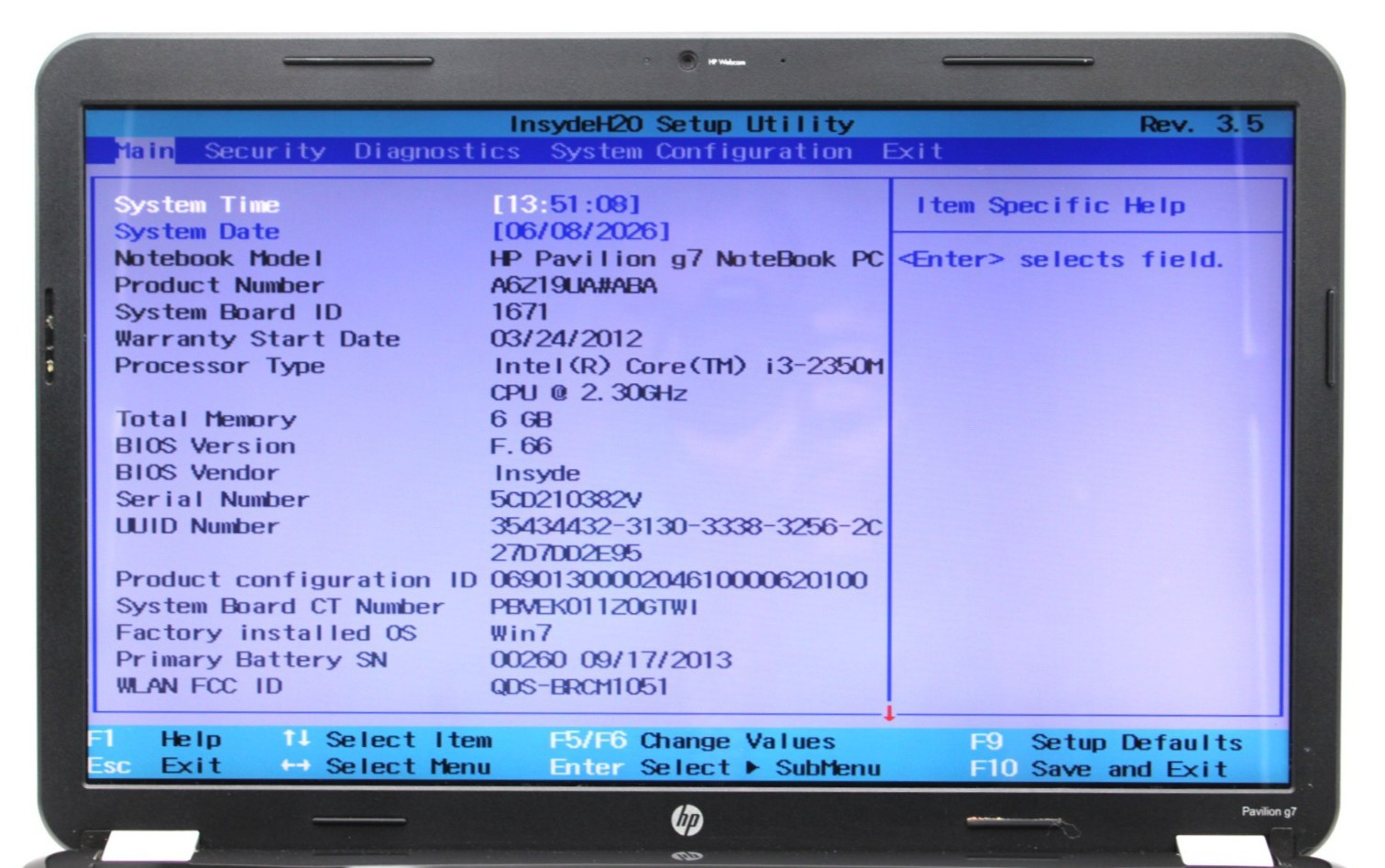Open the Diagnostics tab
The height and width of the screenshot is (868, 1385).
tap(437, 151)
